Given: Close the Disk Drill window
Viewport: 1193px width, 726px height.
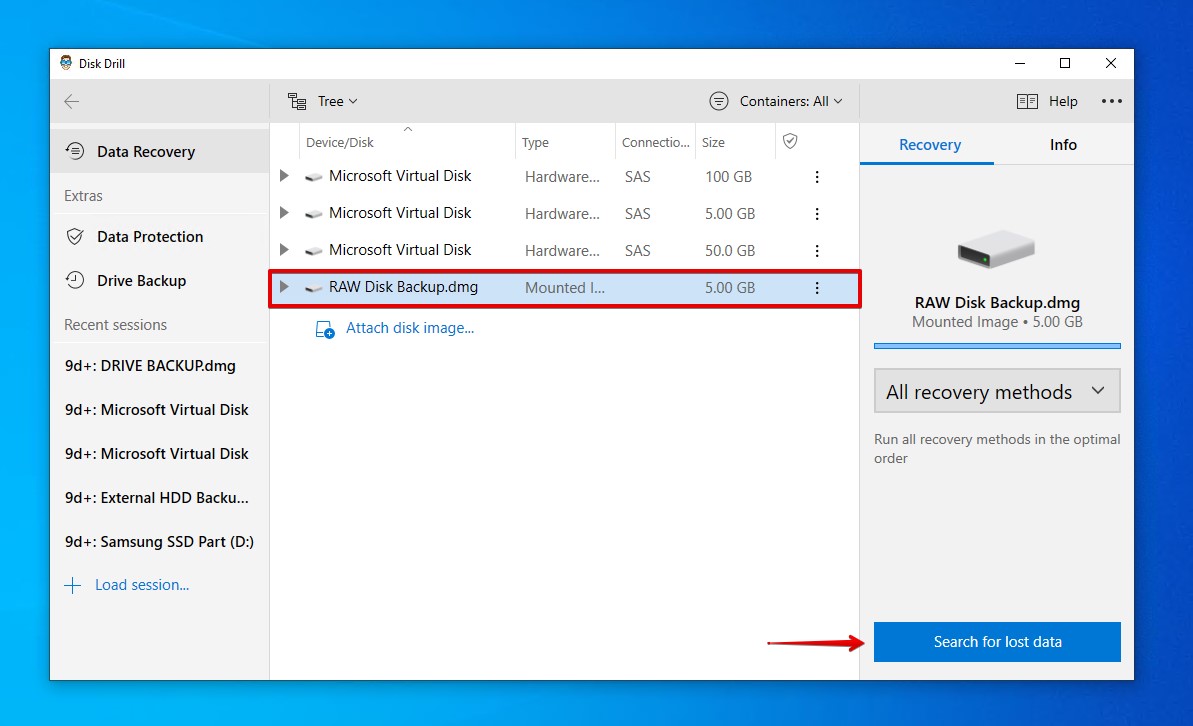Looking at the screenshot, I should [x=1111, y=63].
